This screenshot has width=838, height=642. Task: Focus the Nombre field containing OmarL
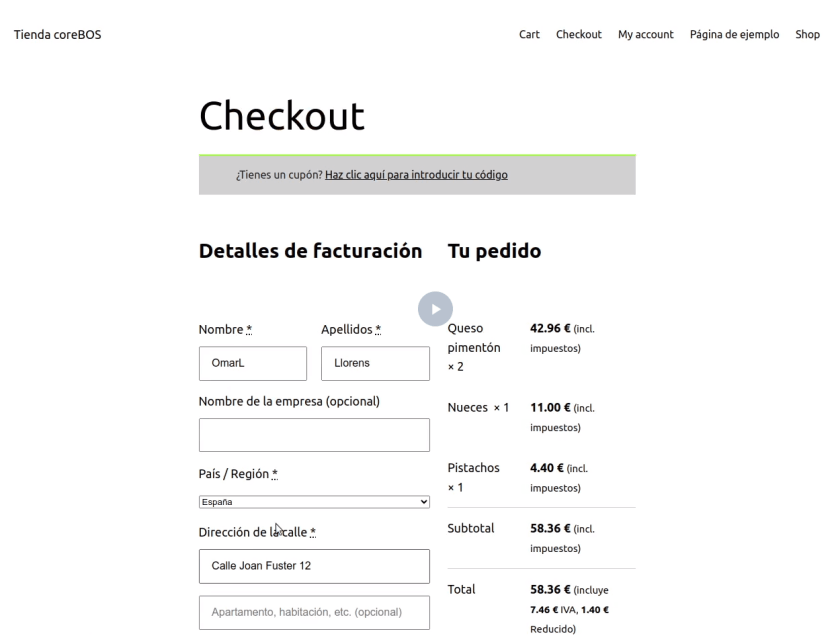click(253, 364)
